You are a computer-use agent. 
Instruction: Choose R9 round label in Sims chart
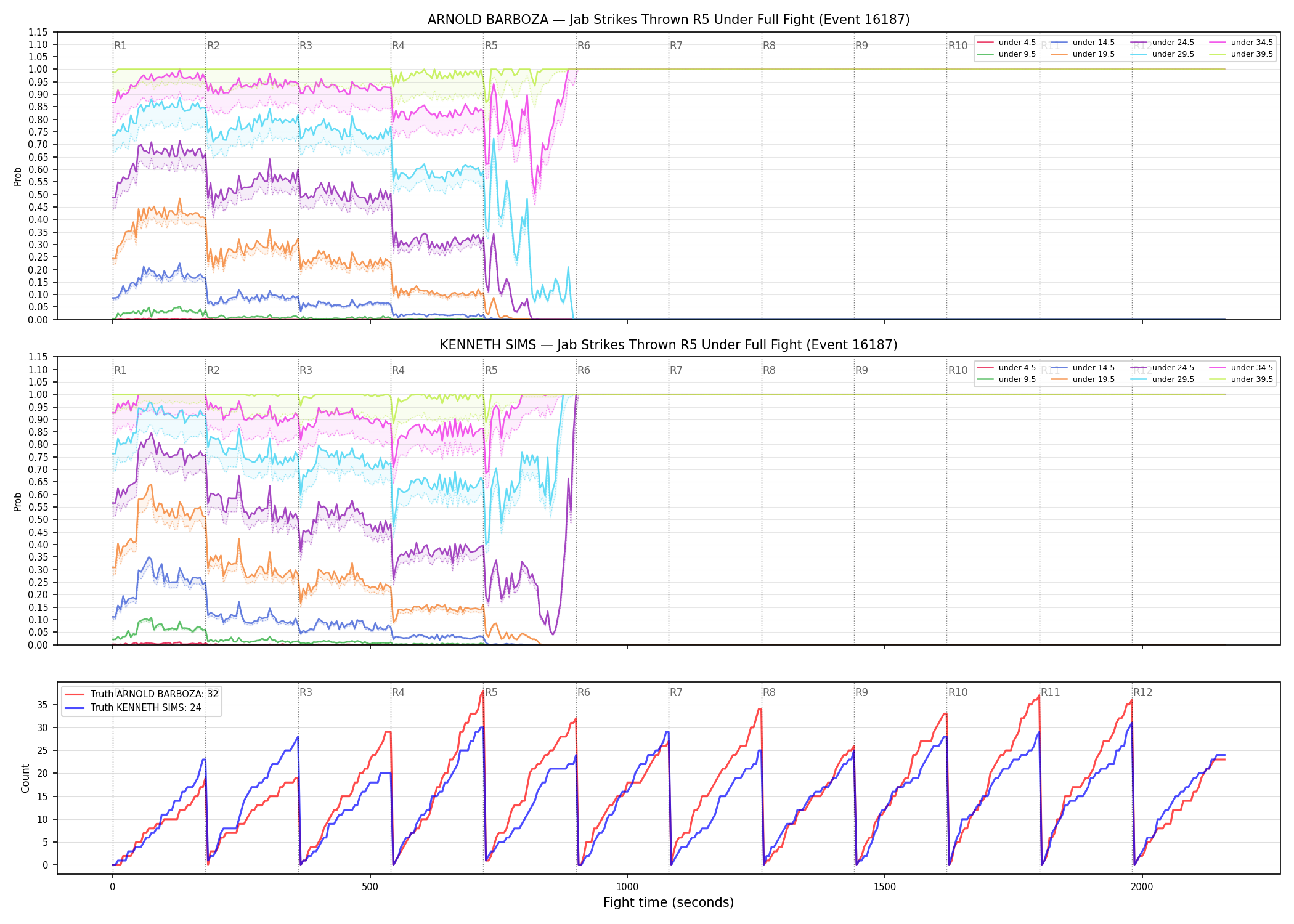point(861,370)
